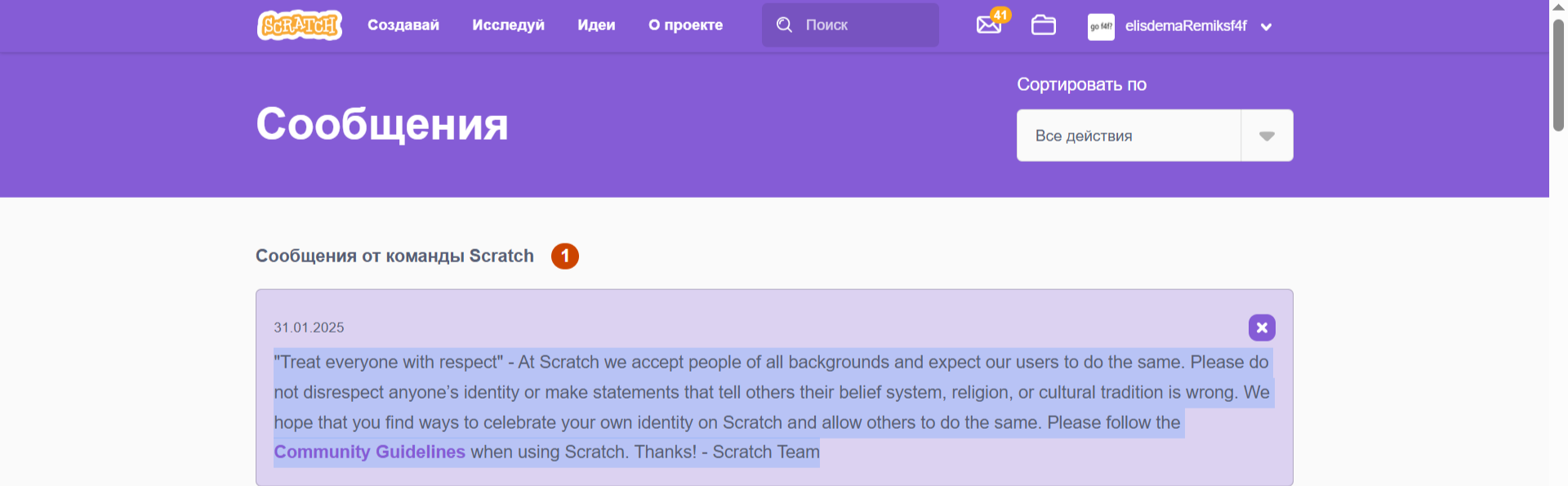Focus the Поиск search field
This screenshot has width=1568, height=486.
866,25
